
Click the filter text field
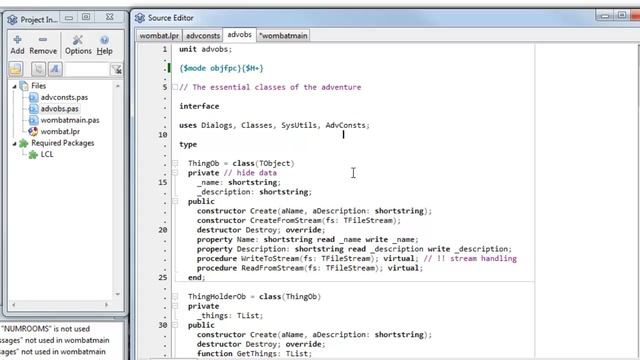87,69
